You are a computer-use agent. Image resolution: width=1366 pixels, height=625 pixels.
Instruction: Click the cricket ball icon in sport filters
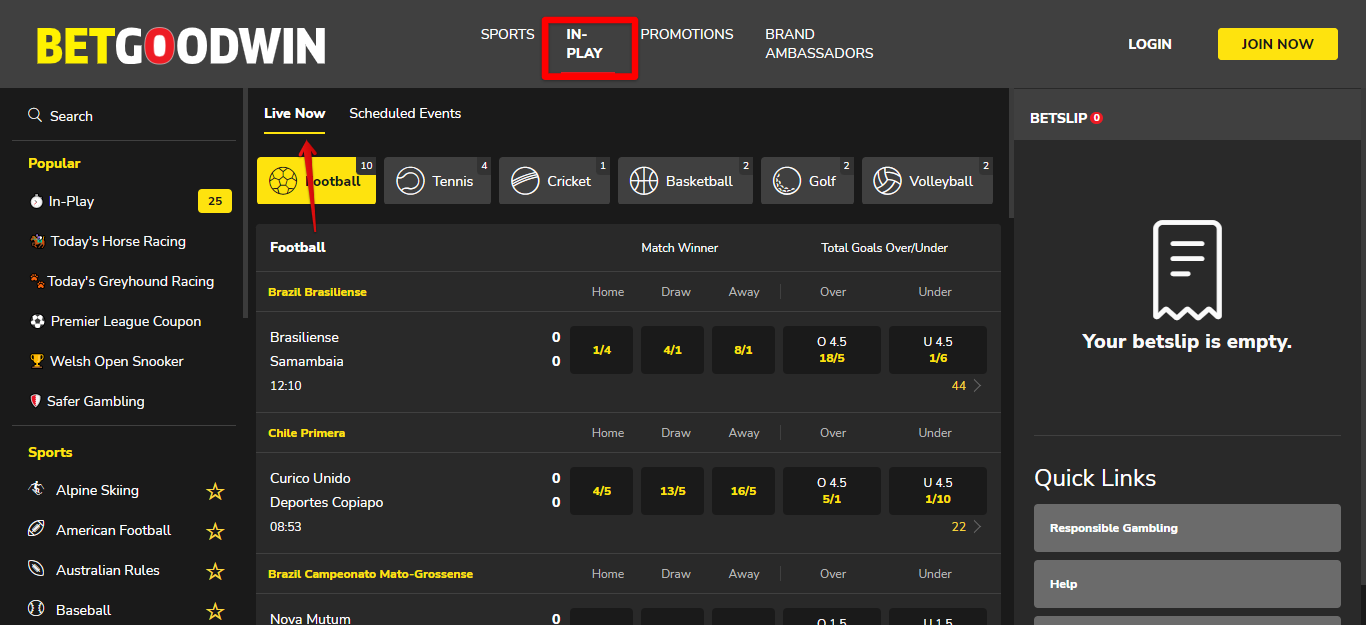(x=525, y=181)
